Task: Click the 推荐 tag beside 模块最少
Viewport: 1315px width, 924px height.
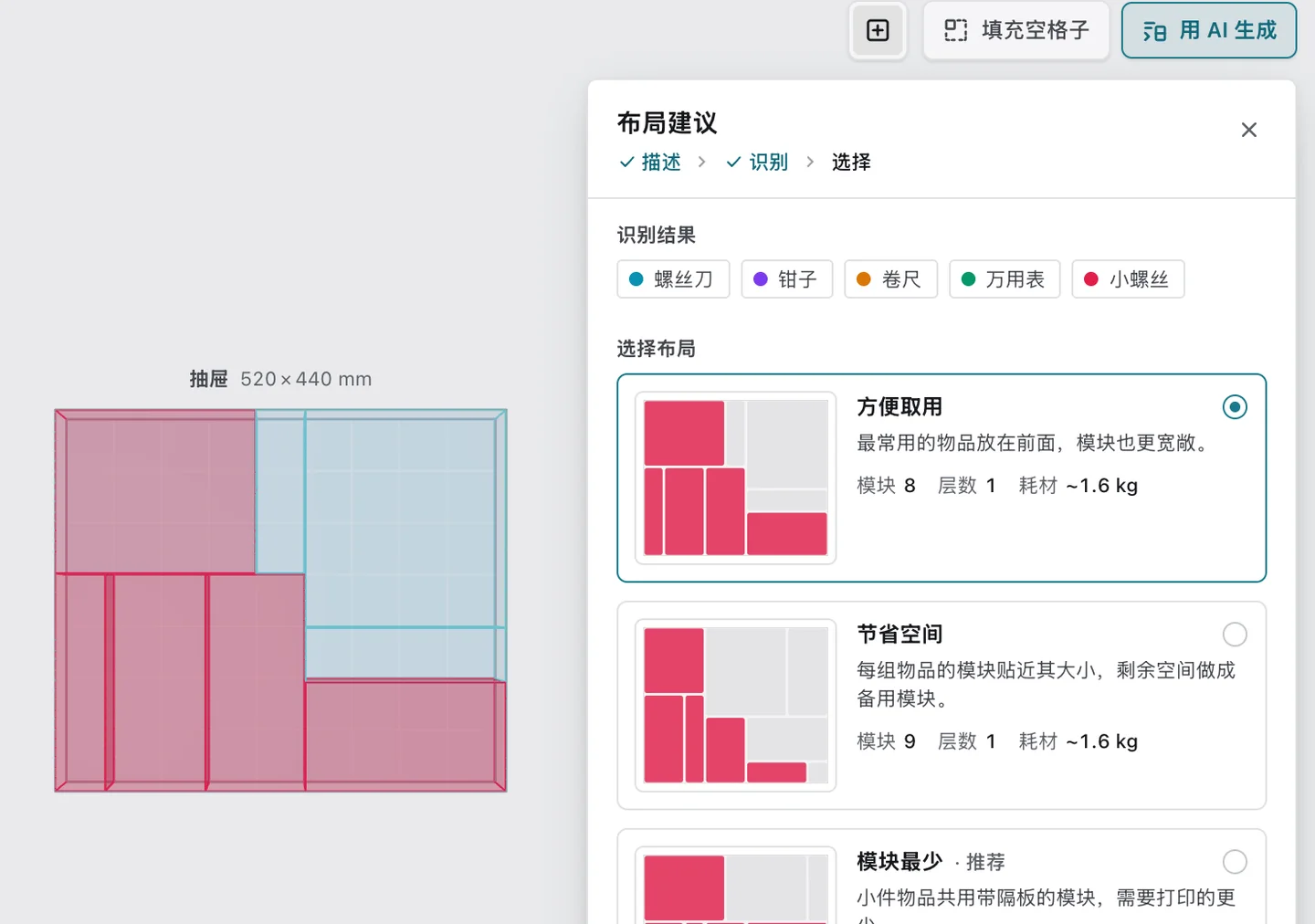Action: [985, 863]
